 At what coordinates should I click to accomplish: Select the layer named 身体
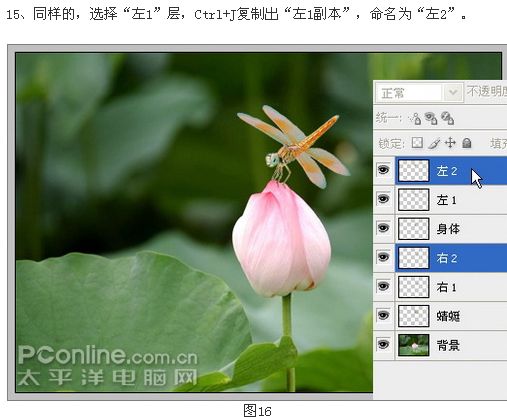tap(451, 229)
